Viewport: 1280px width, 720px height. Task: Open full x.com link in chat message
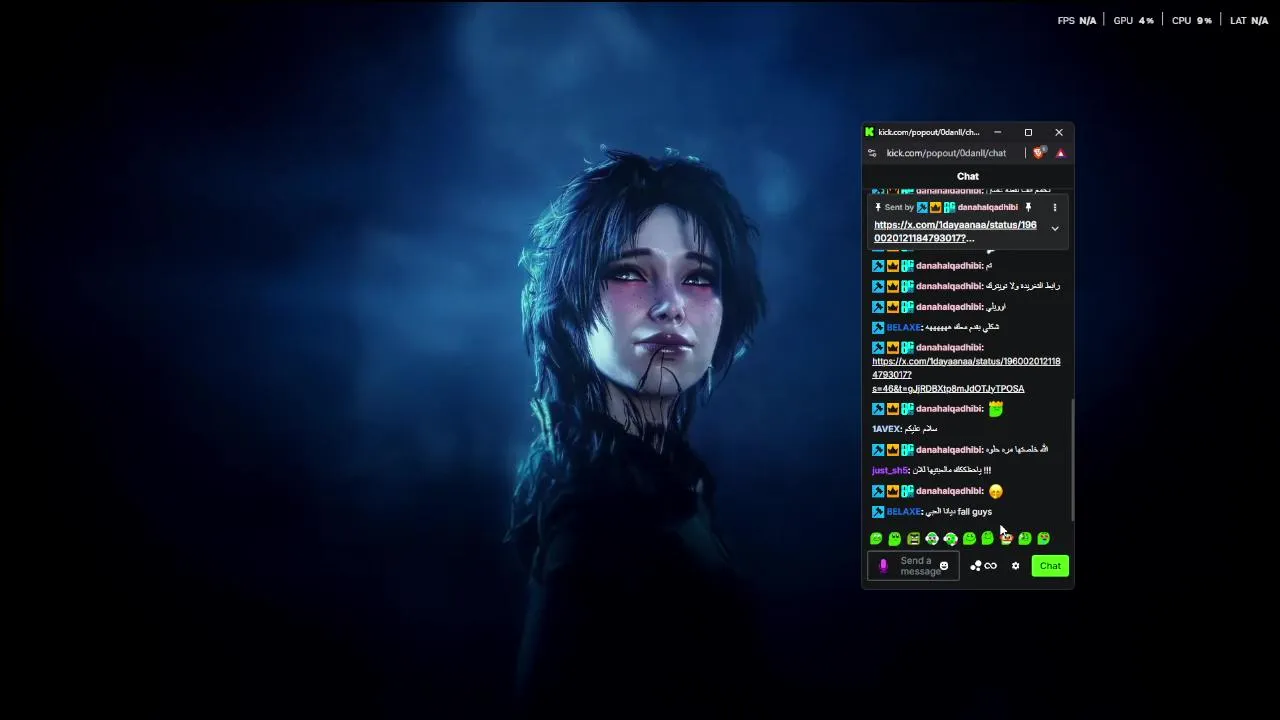pos(966,375)
